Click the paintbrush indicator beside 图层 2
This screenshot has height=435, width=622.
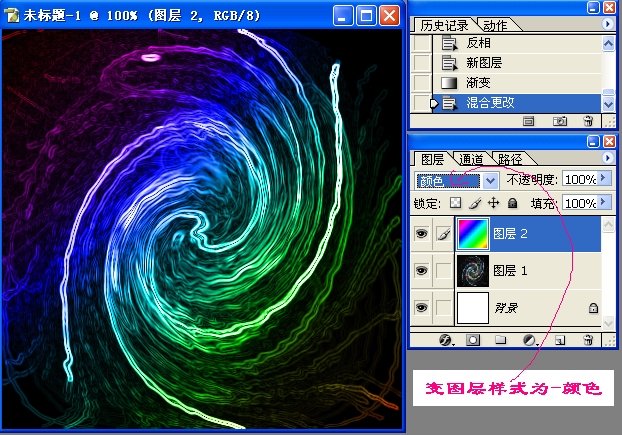tap(443, 234)
